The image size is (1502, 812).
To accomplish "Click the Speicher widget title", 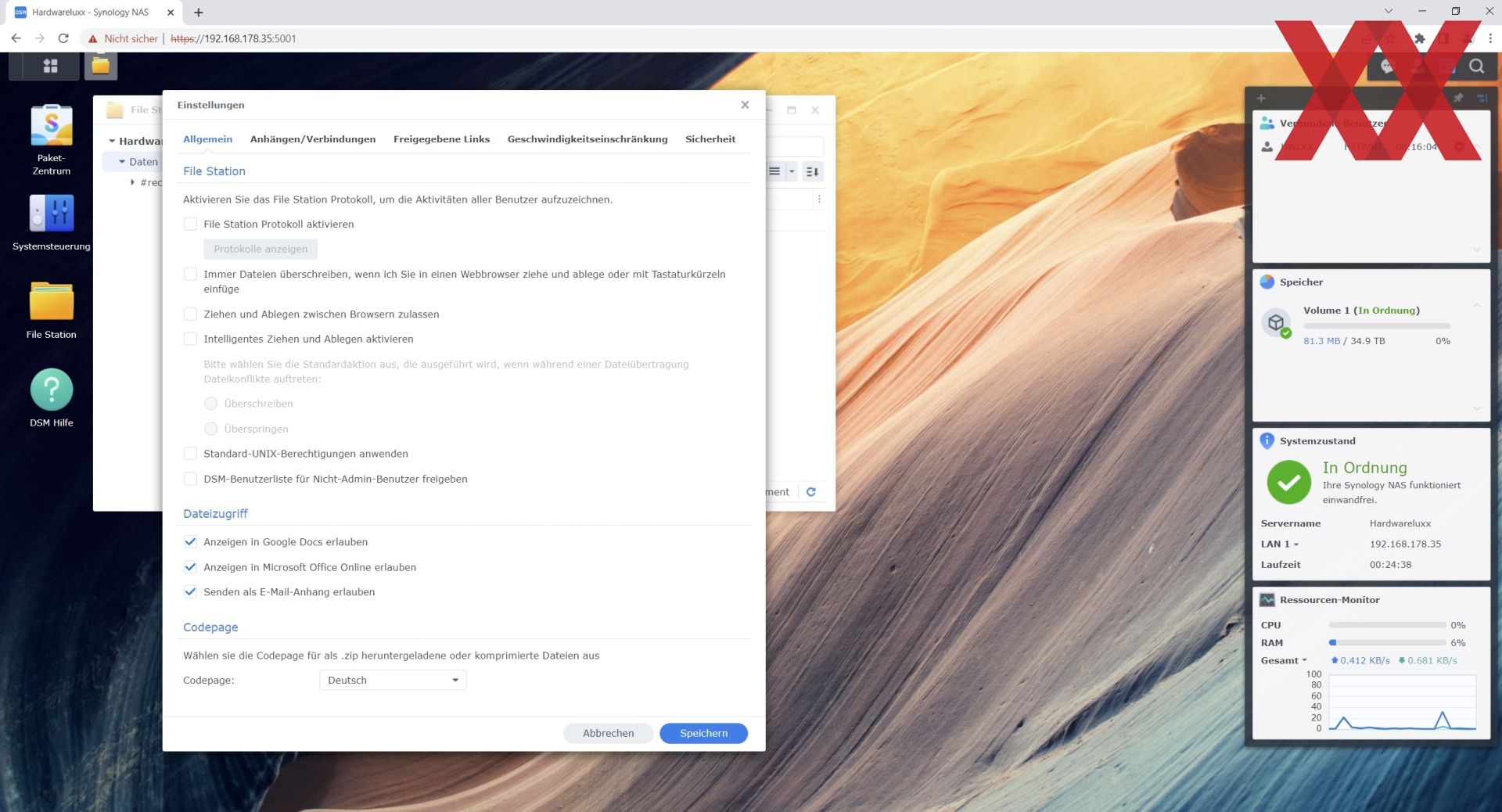I will [1301, 282].
